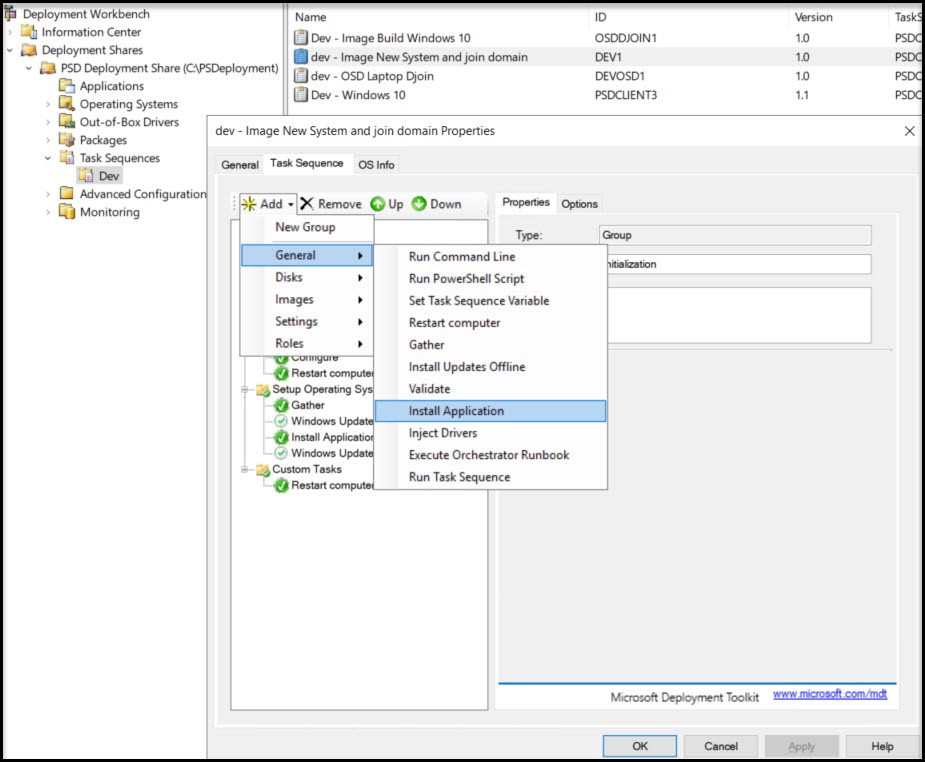Viewport: 925px width, 762px height.
Task: Open the Add dropdown button
Action: [x=268, y=204]
